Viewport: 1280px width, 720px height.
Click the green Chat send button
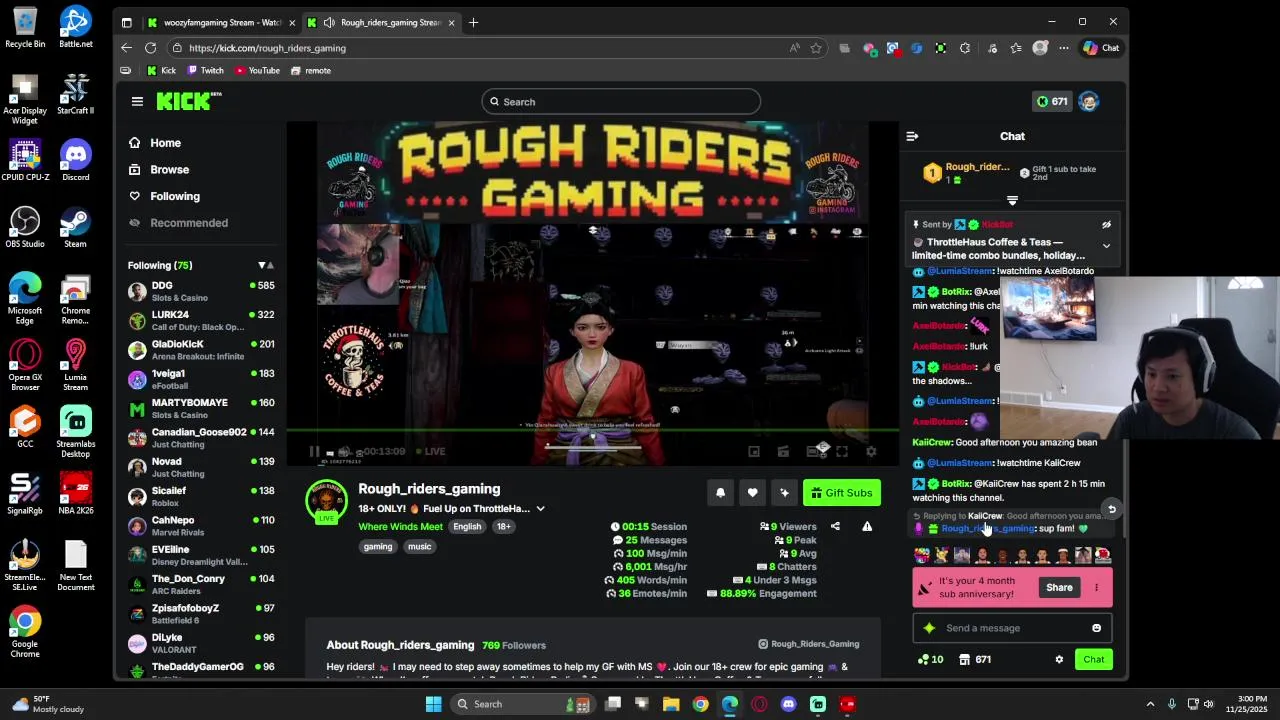pos(1094,659)
